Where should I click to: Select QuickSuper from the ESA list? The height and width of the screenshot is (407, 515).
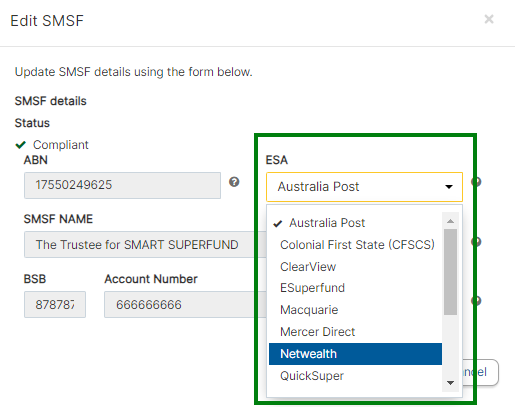click(355, 376)
